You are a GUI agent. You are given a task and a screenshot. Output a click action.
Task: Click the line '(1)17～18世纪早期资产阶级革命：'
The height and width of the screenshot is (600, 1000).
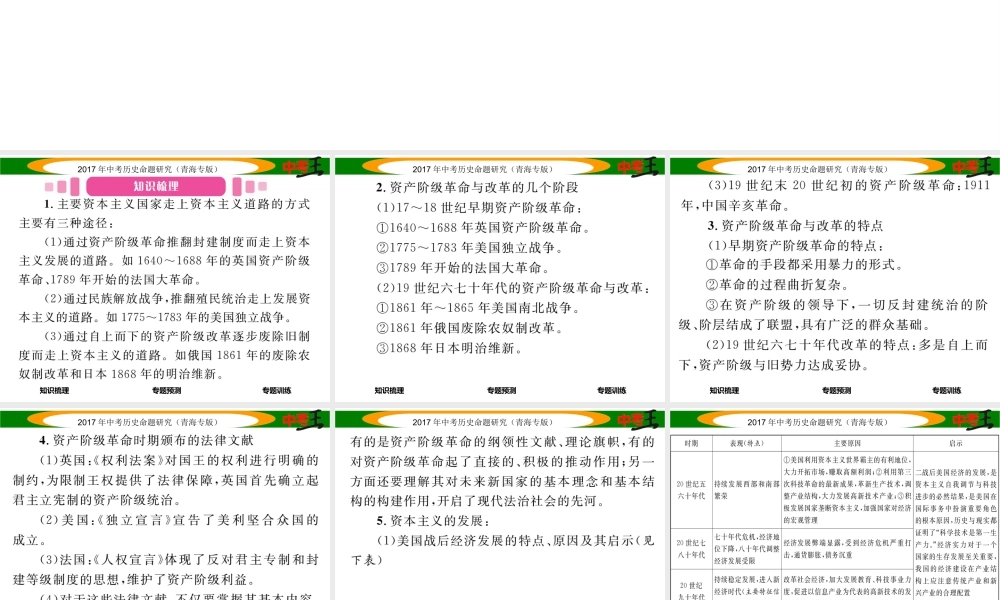pyautogui.click(x=479, y=208)
